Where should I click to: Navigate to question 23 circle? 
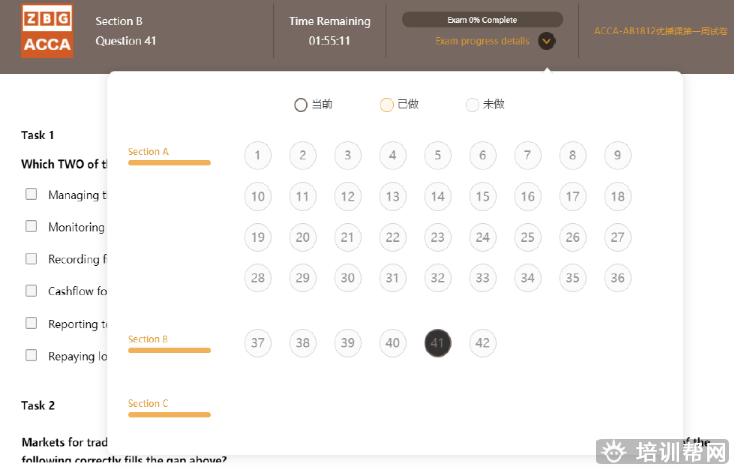click(x=438, y=237)
